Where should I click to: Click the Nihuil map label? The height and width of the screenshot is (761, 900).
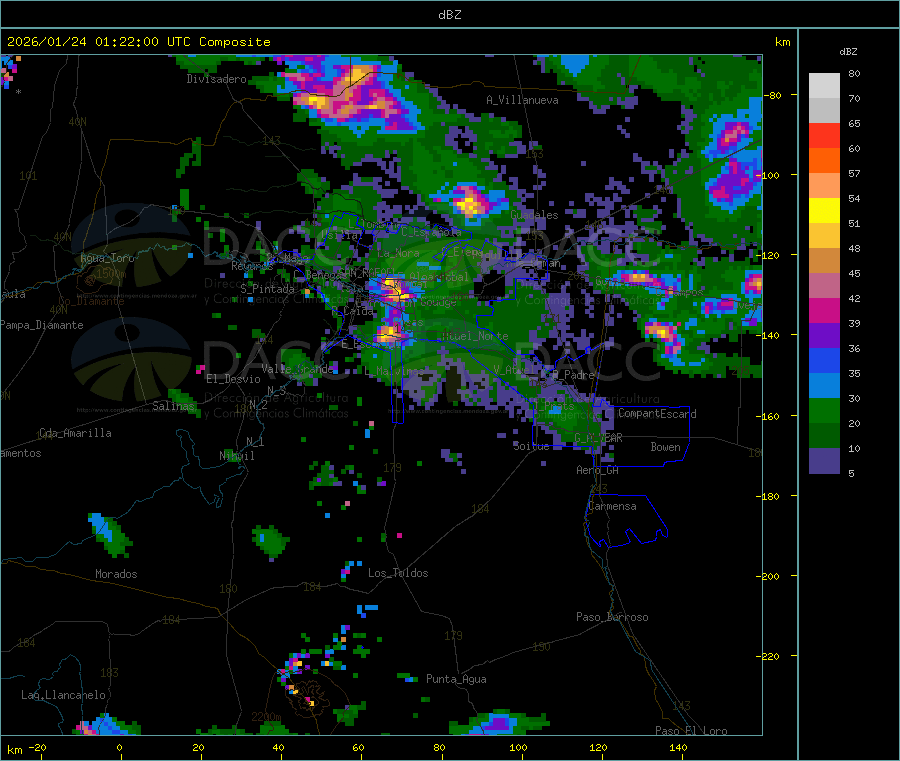[x=237, y=456]
